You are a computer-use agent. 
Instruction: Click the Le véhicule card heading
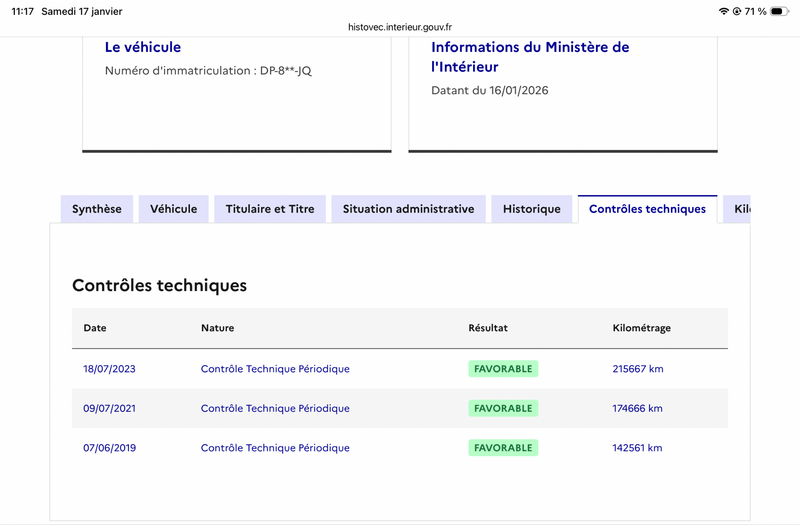pos(143,47)
